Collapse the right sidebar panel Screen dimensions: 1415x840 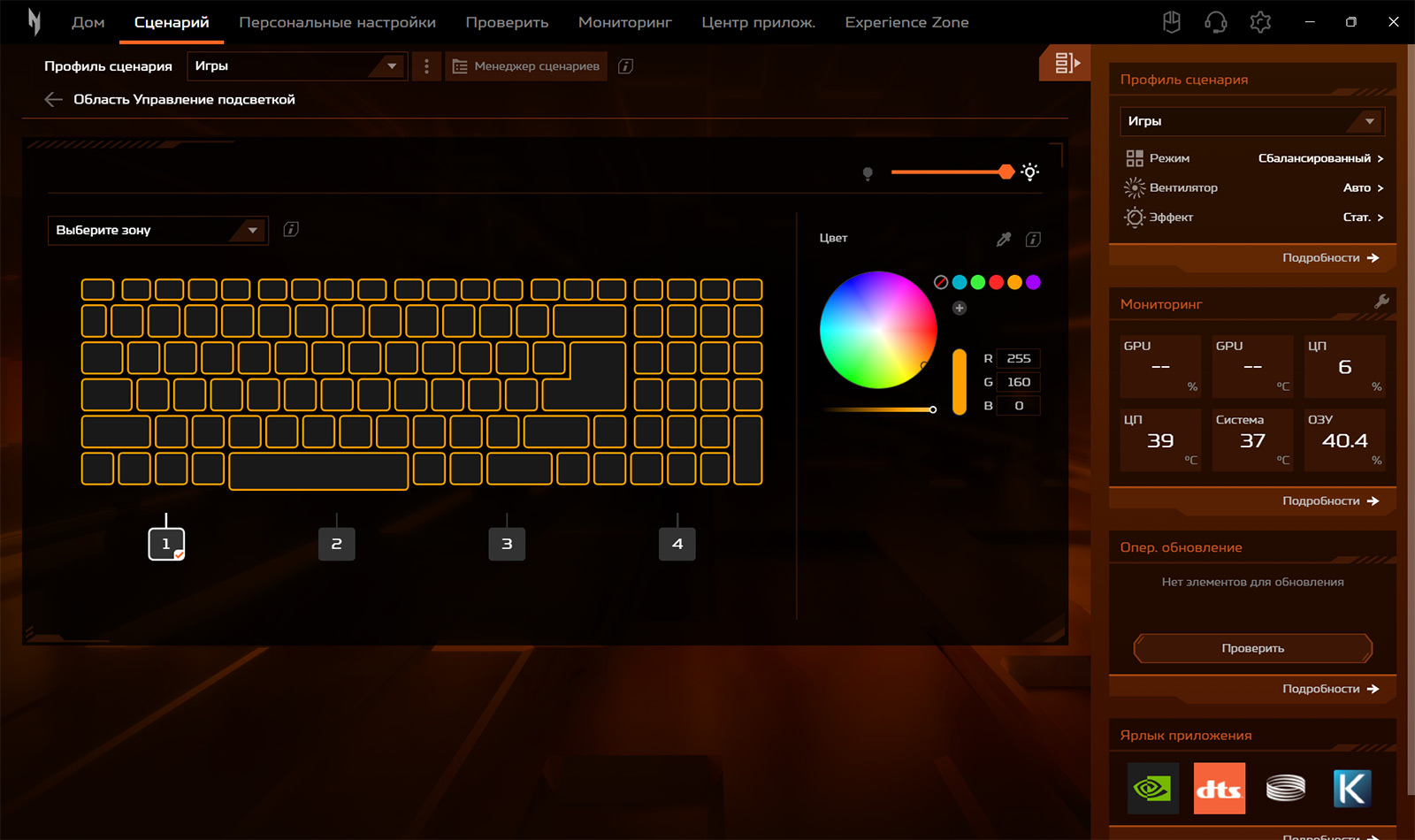click(x=1066, y=63)
